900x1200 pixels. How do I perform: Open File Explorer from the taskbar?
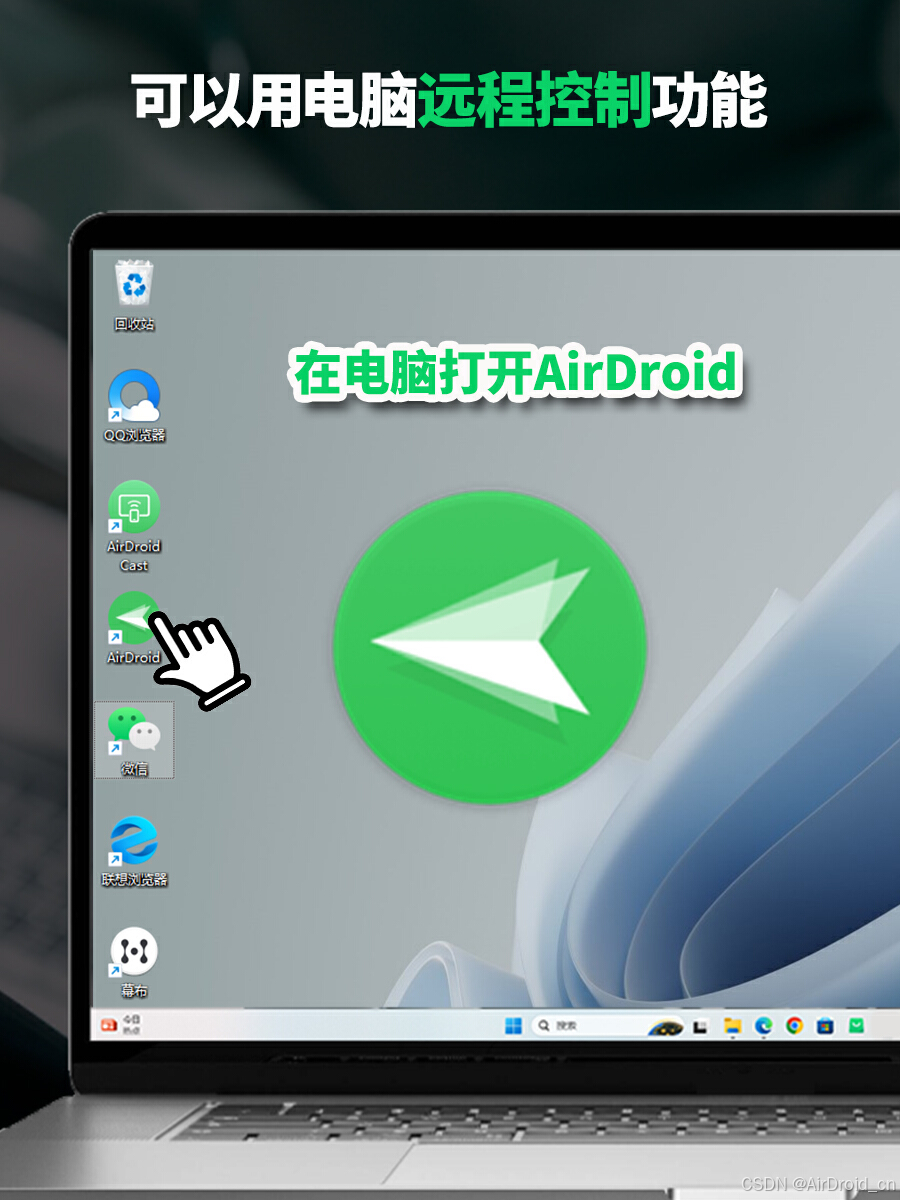click(732, 1026)
